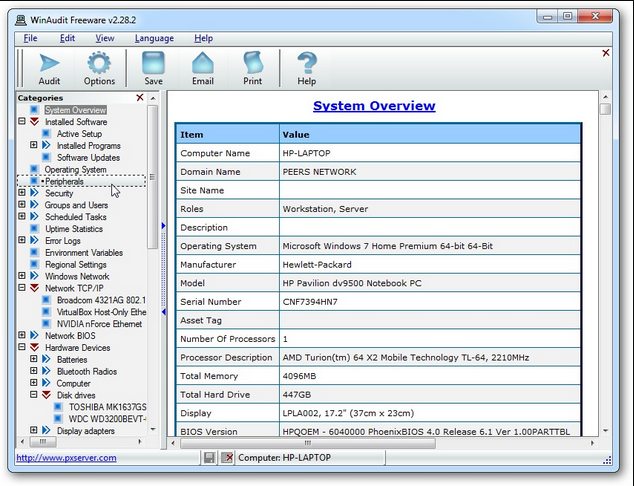Viewport: 634px width, 486px height.
Task: Click the Regional Settings node icon
Action: pos(34,264)
